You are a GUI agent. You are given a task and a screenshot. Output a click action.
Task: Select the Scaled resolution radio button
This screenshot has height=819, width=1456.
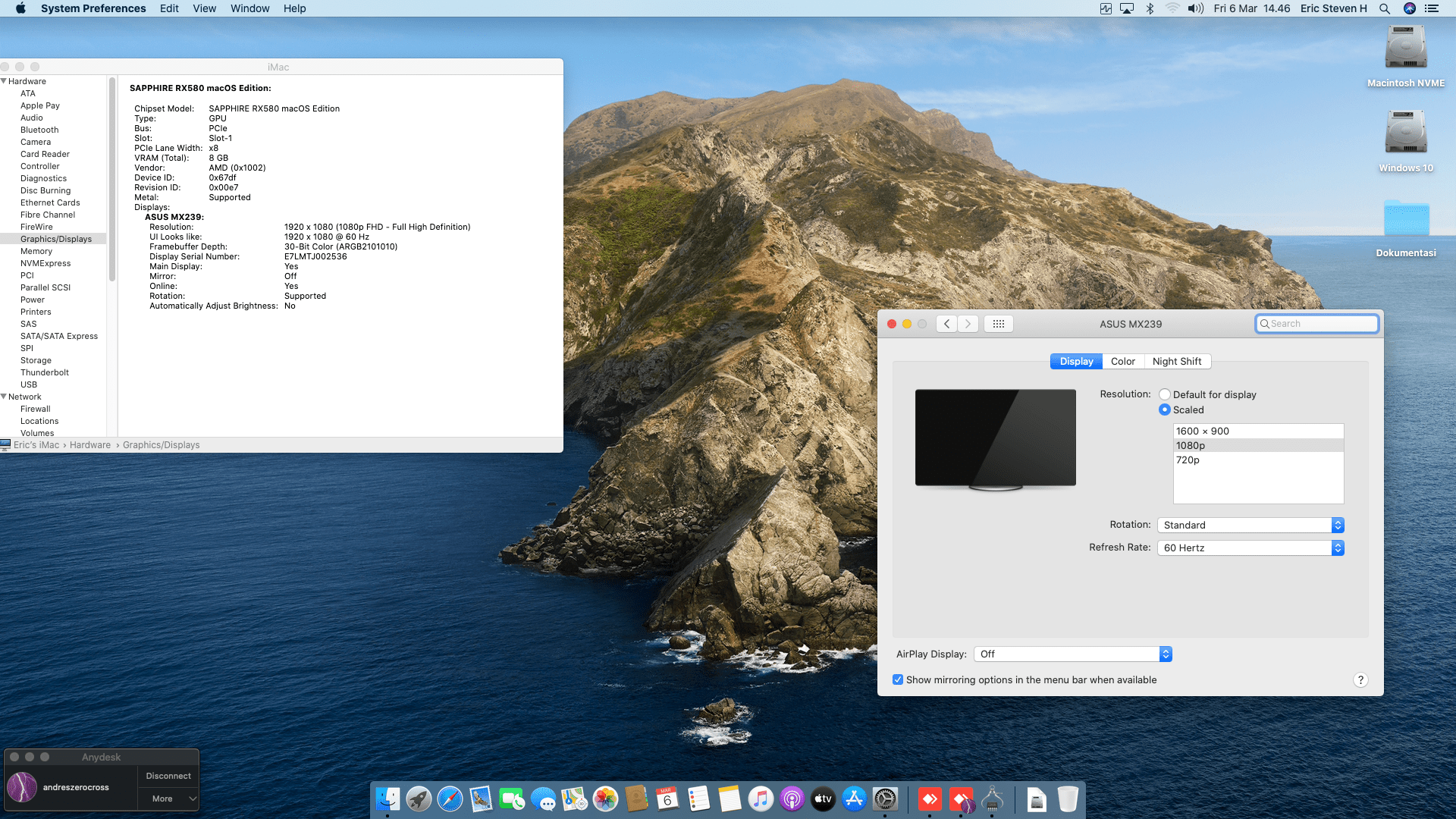(x=1165, y=409)
